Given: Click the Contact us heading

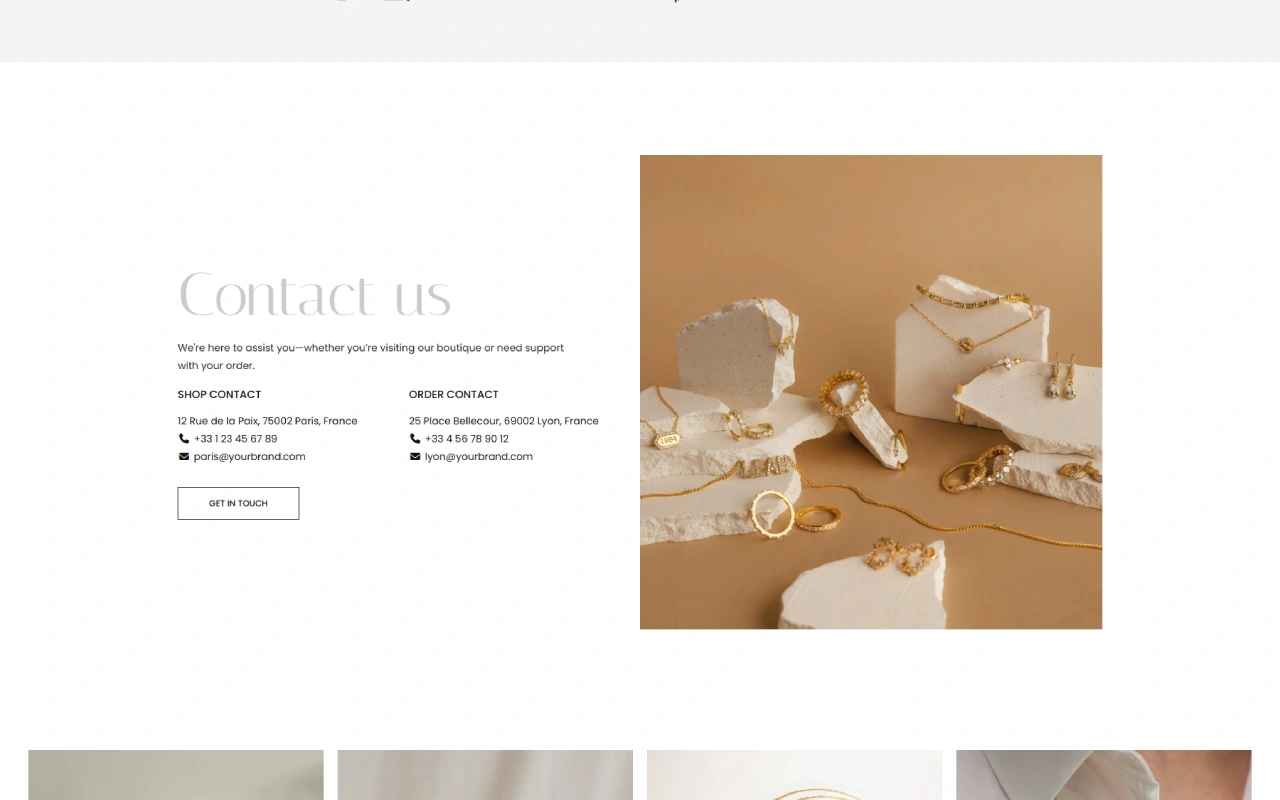Looking at the screenshot, I should 315,295.
